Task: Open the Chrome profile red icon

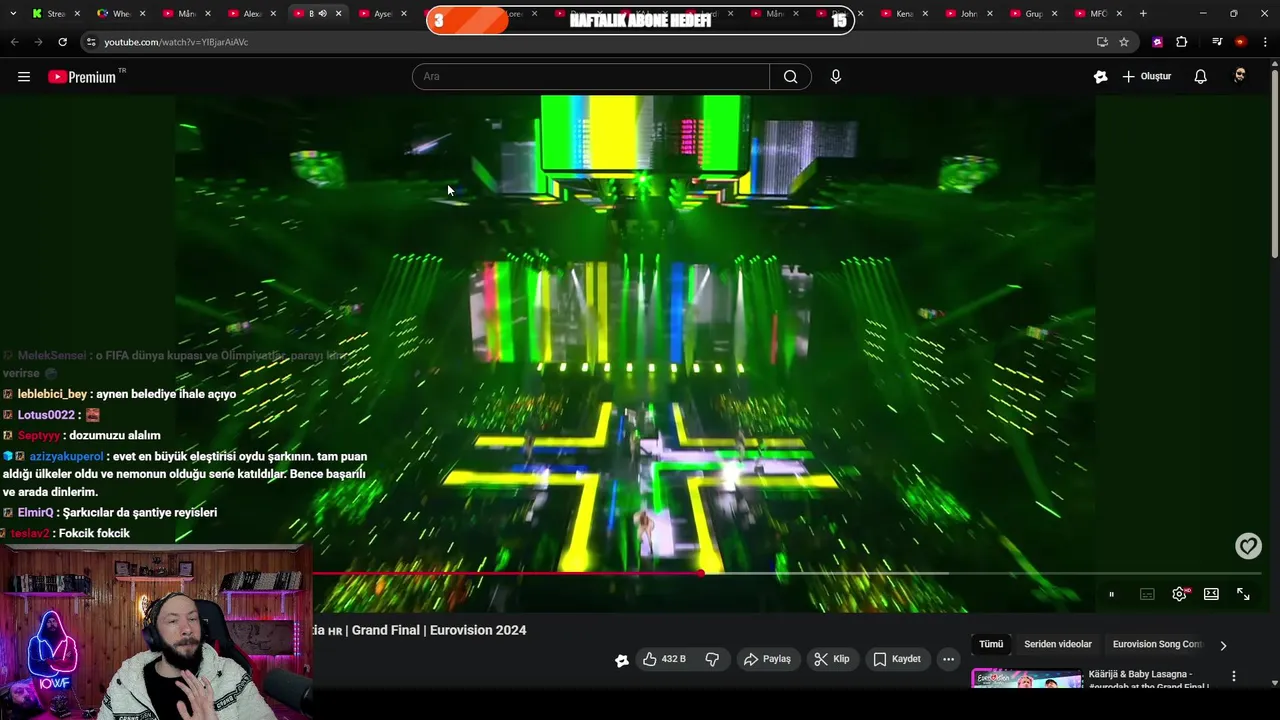Action: pyautogui.click(x=1240, y=42)
